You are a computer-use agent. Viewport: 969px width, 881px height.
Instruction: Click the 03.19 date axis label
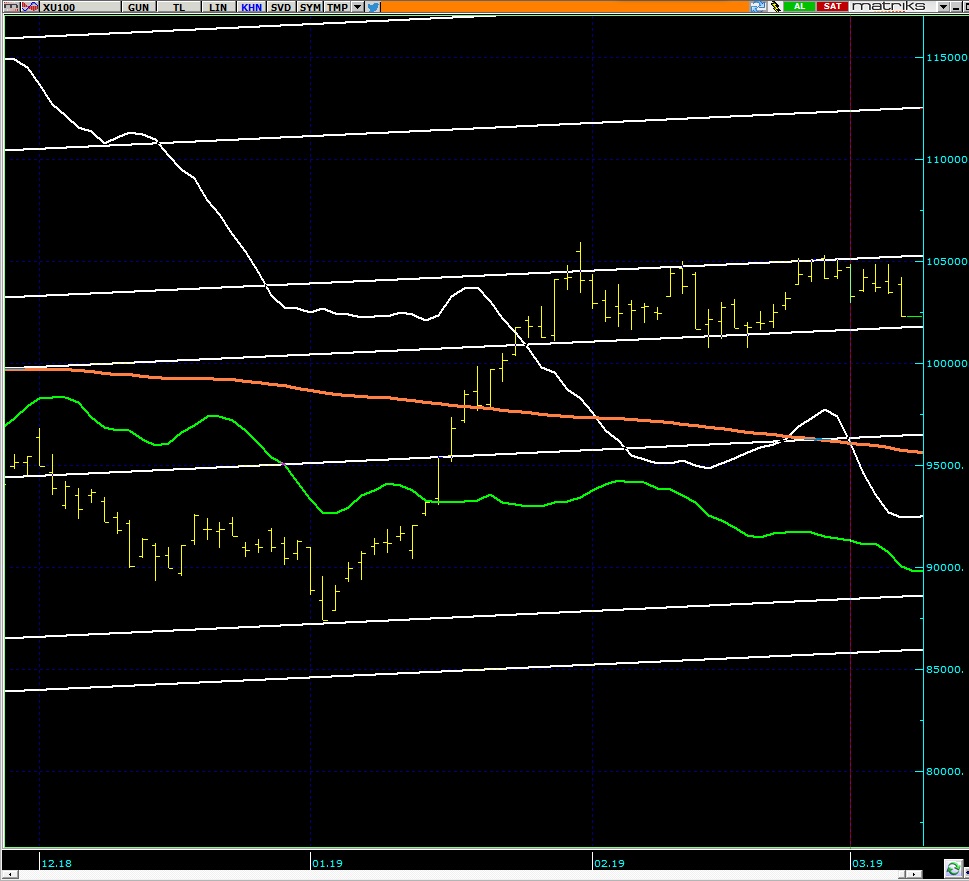pos(867,863)
